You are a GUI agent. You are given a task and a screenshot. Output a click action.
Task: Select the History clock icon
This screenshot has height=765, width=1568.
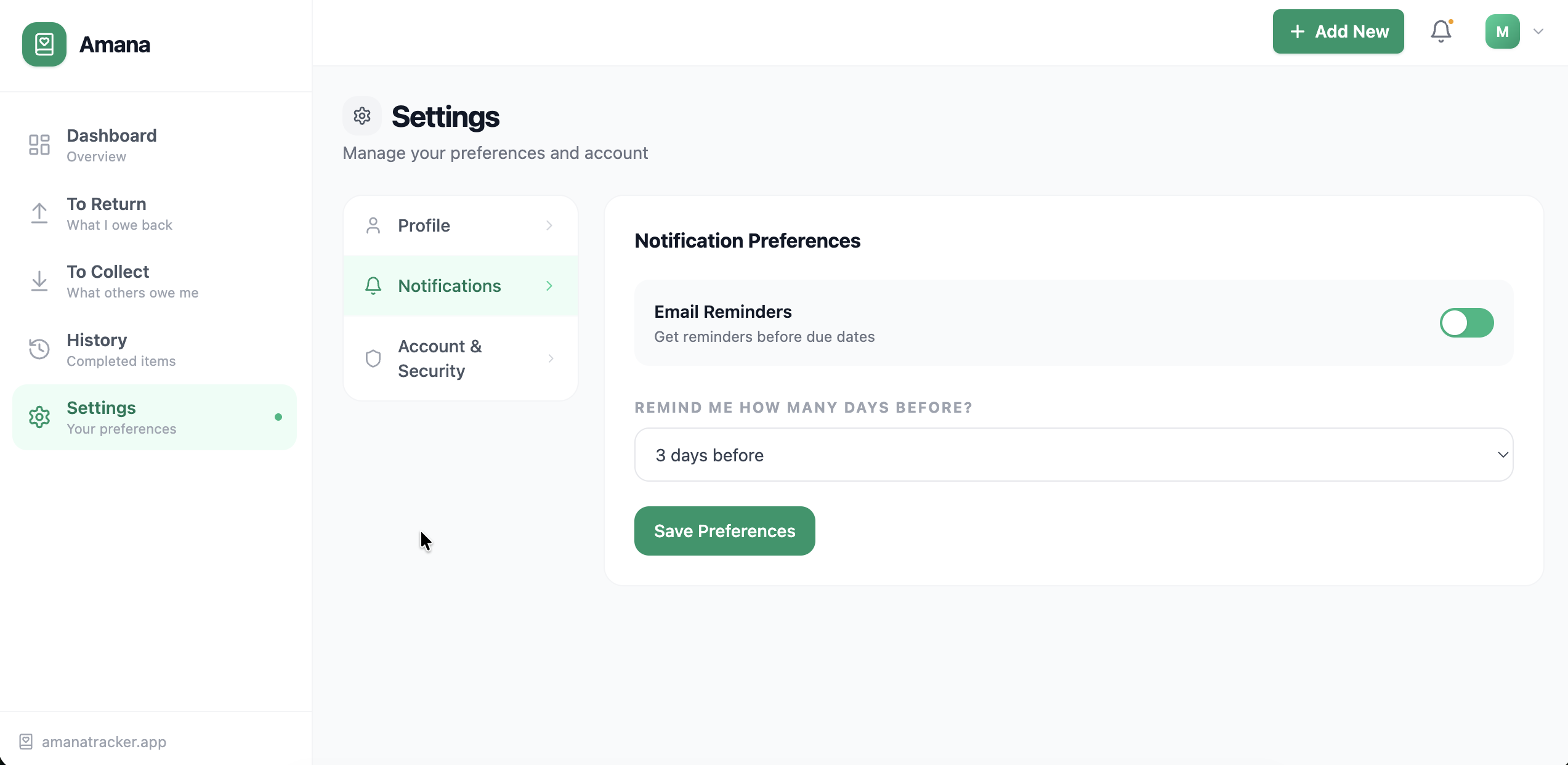(x=38, y=349)
